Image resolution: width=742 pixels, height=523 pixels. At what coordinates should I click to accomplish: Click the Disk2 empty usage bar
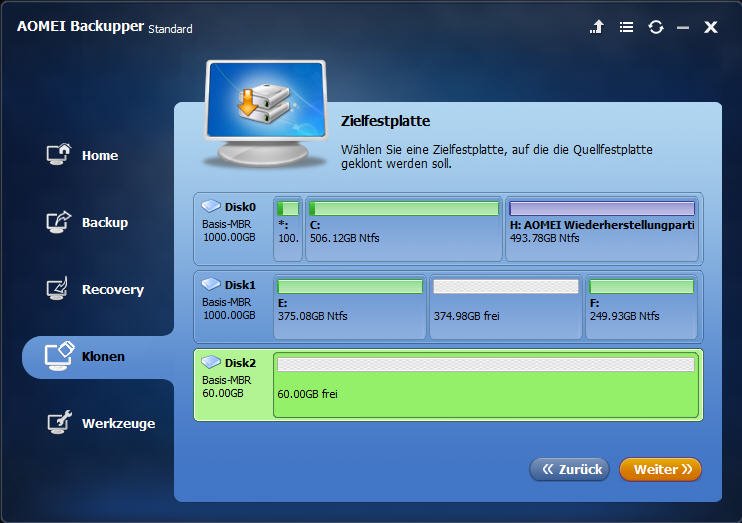click(486, 364)
